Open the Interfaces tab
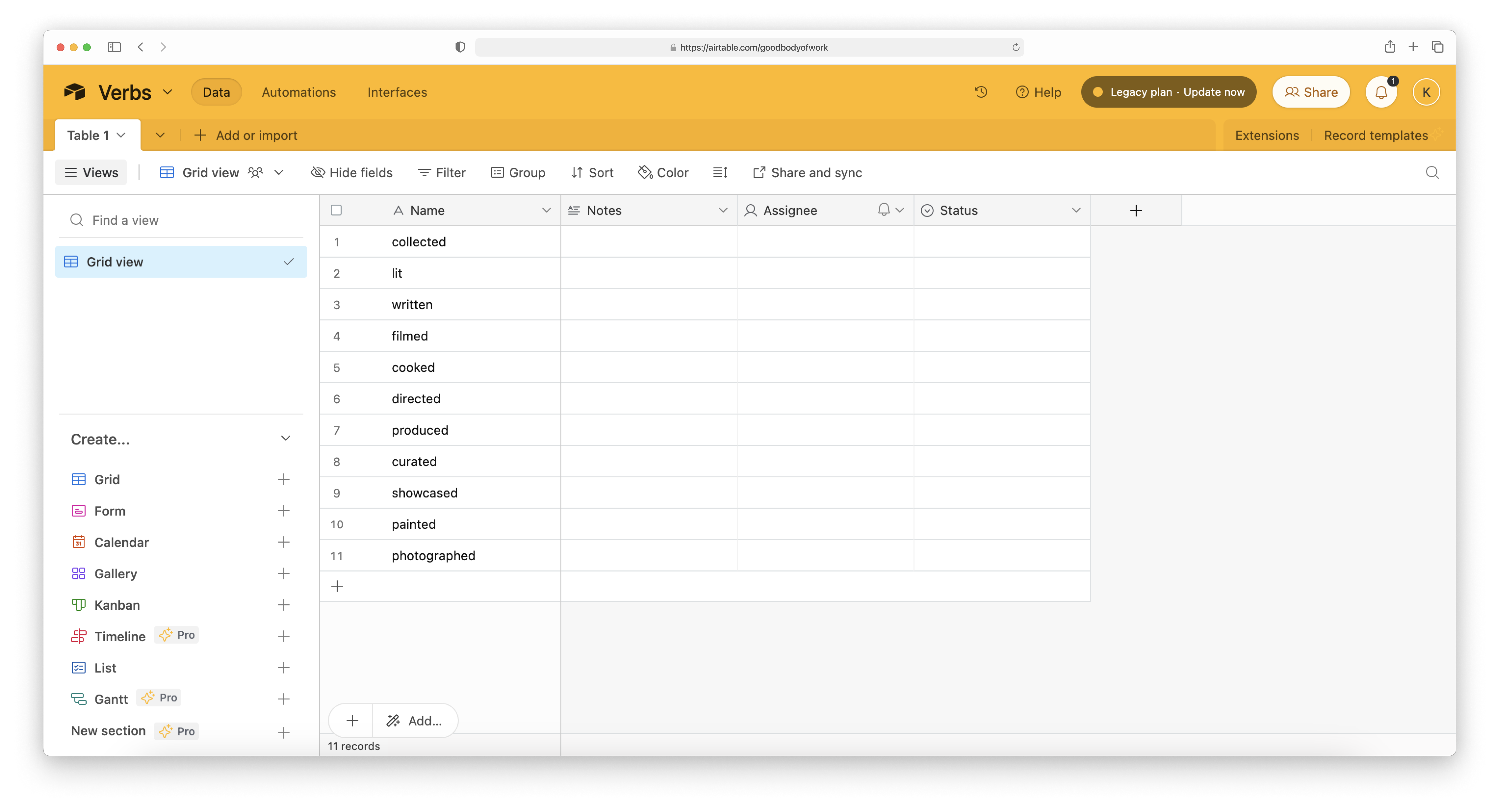 [x=397, y=92]
